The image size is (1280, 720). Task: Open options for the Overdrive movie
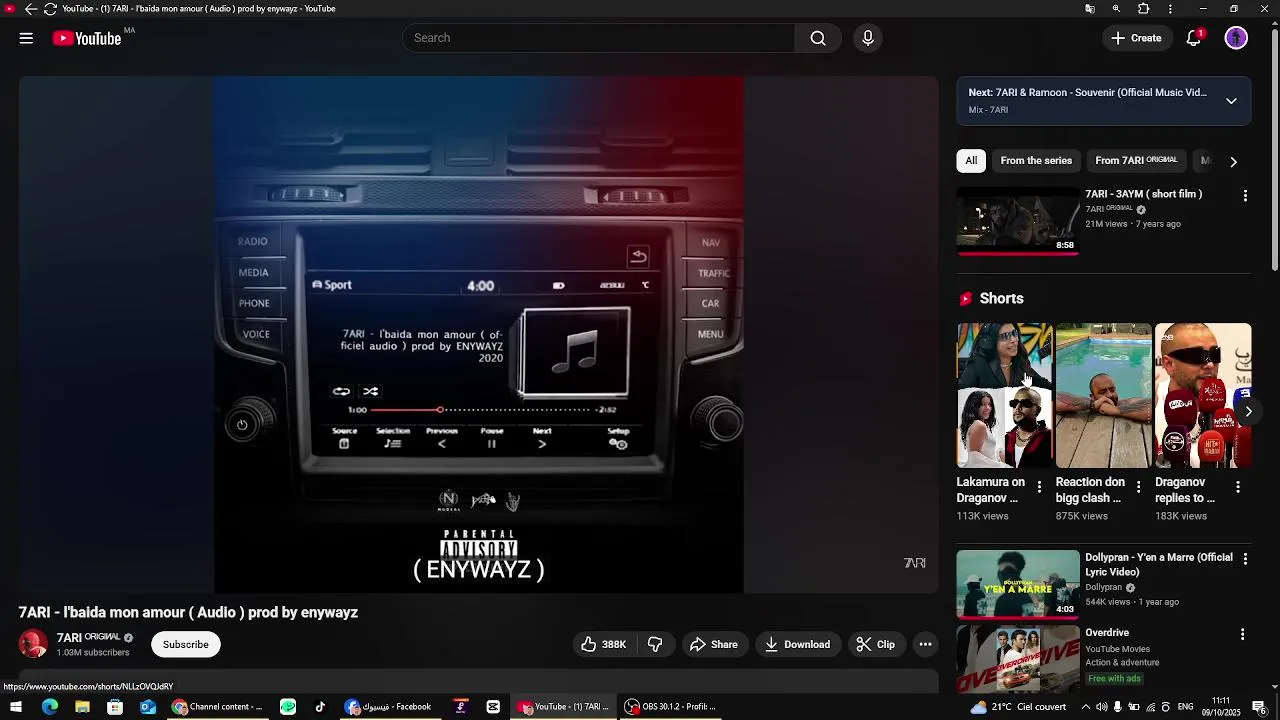(1243, 635)
